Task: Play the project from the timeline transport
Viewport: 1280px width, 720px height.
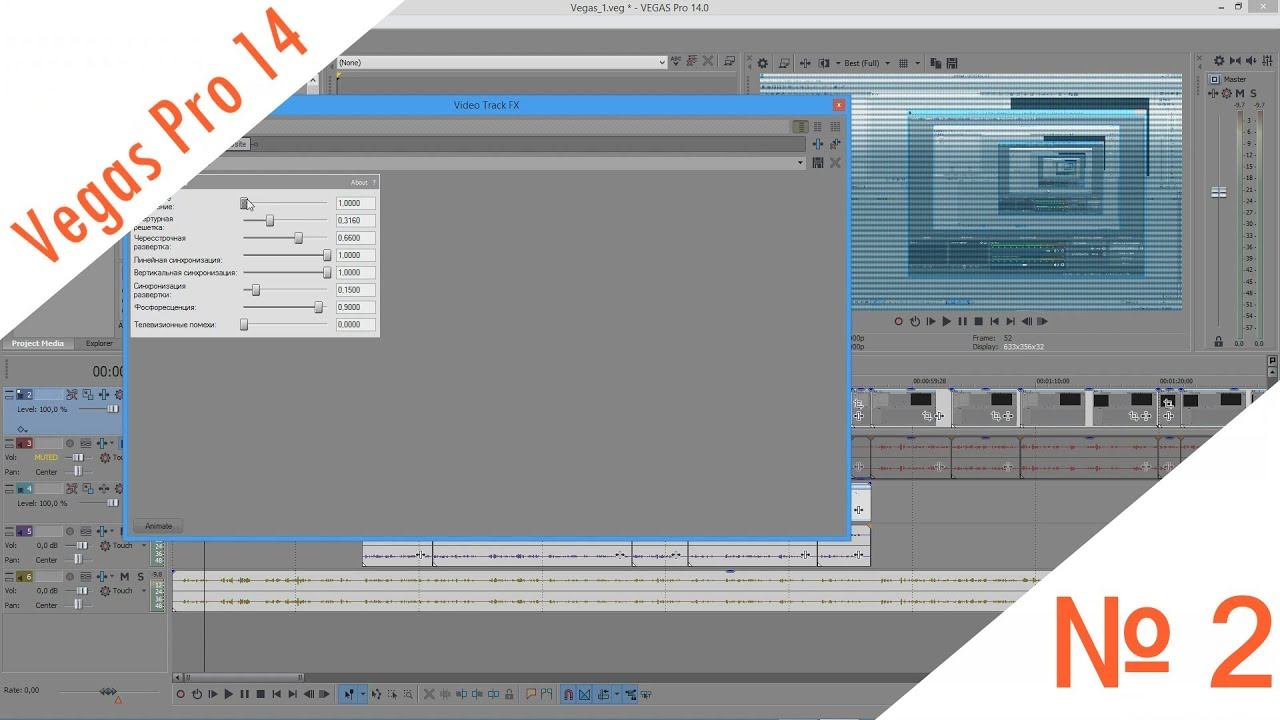Action: (x=229, y=694)
